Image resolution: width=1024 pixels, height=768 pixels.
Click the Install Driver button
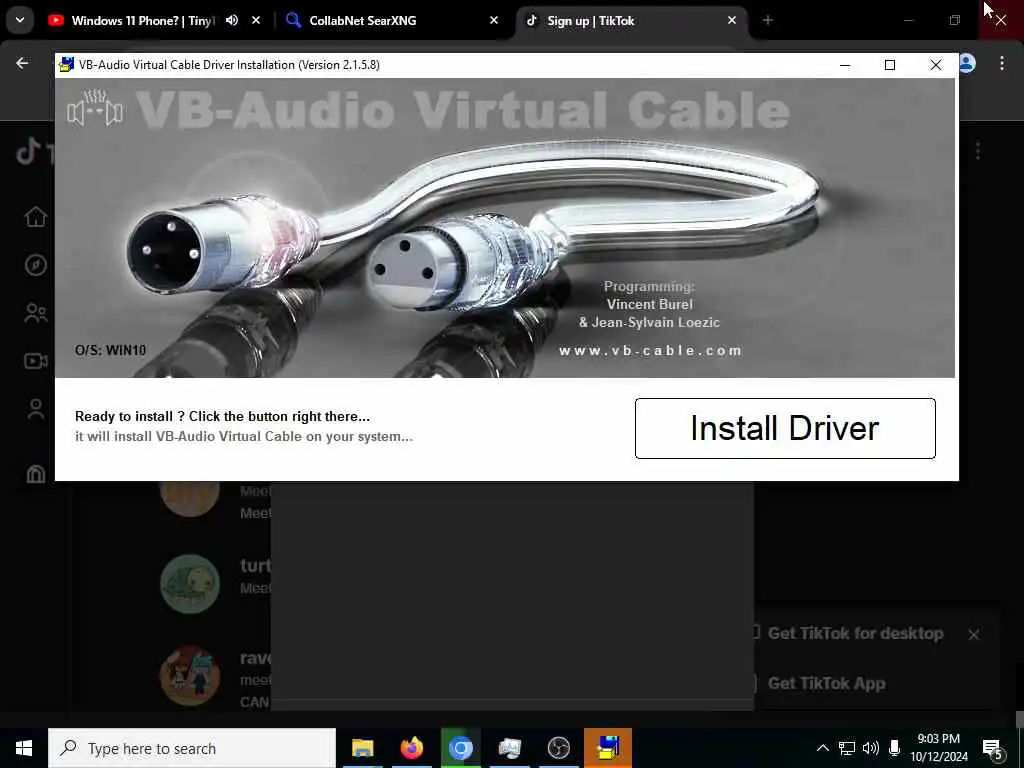[785, 428]
